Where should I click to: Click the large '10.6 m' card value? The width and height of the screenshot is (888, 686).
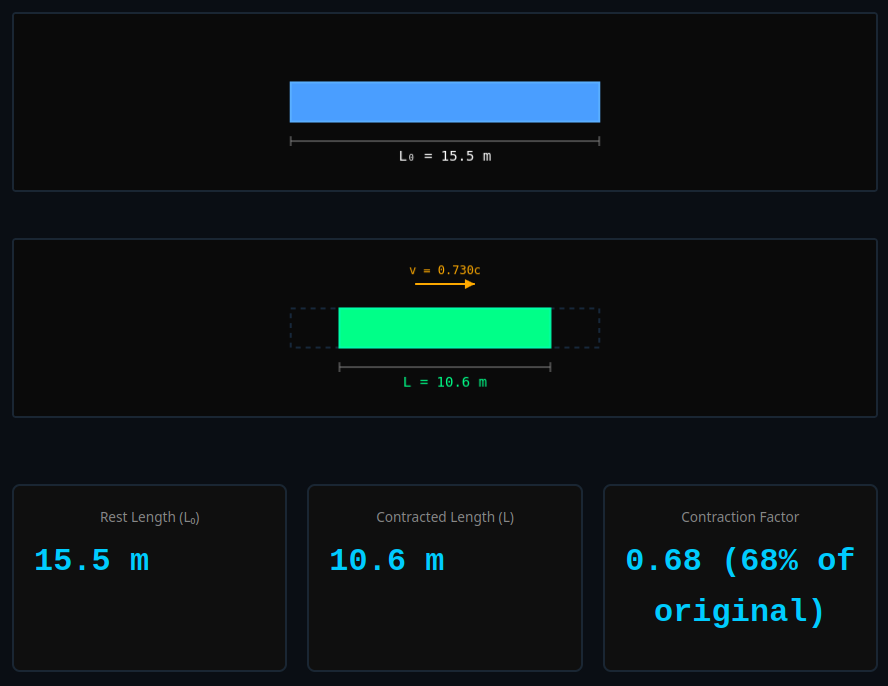coord(386,561)
